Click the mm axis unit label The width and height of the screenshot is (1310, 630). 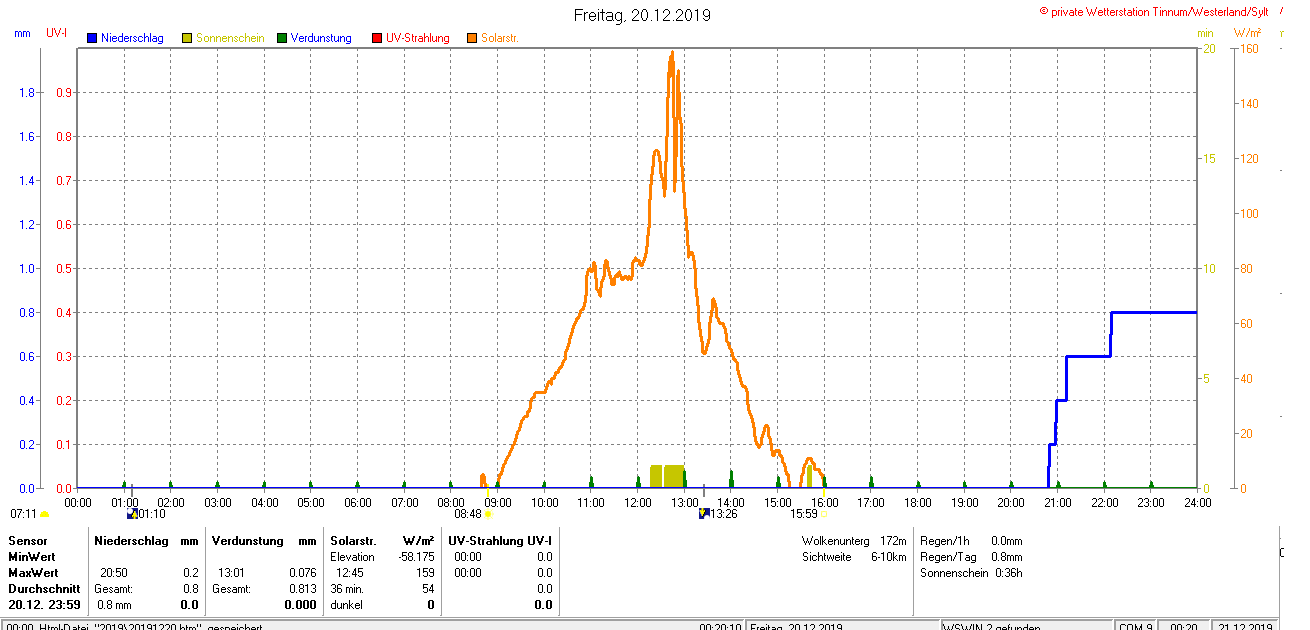tap(22, 33)
